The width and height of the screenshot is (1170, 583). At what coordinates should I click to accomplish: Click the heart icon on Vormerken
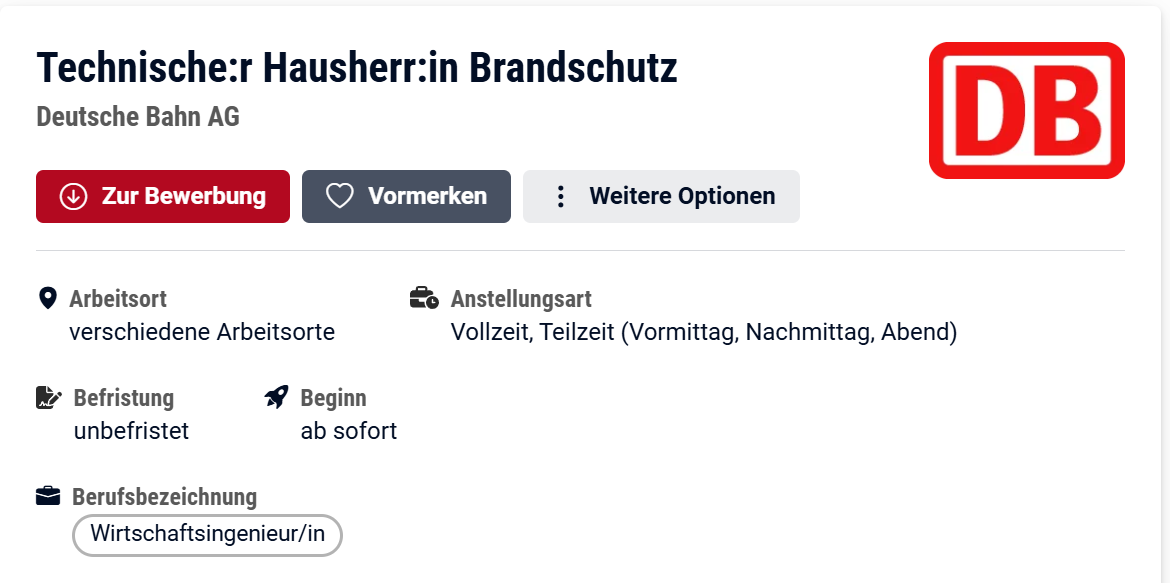pyautogui.click(x=340, y=196)
